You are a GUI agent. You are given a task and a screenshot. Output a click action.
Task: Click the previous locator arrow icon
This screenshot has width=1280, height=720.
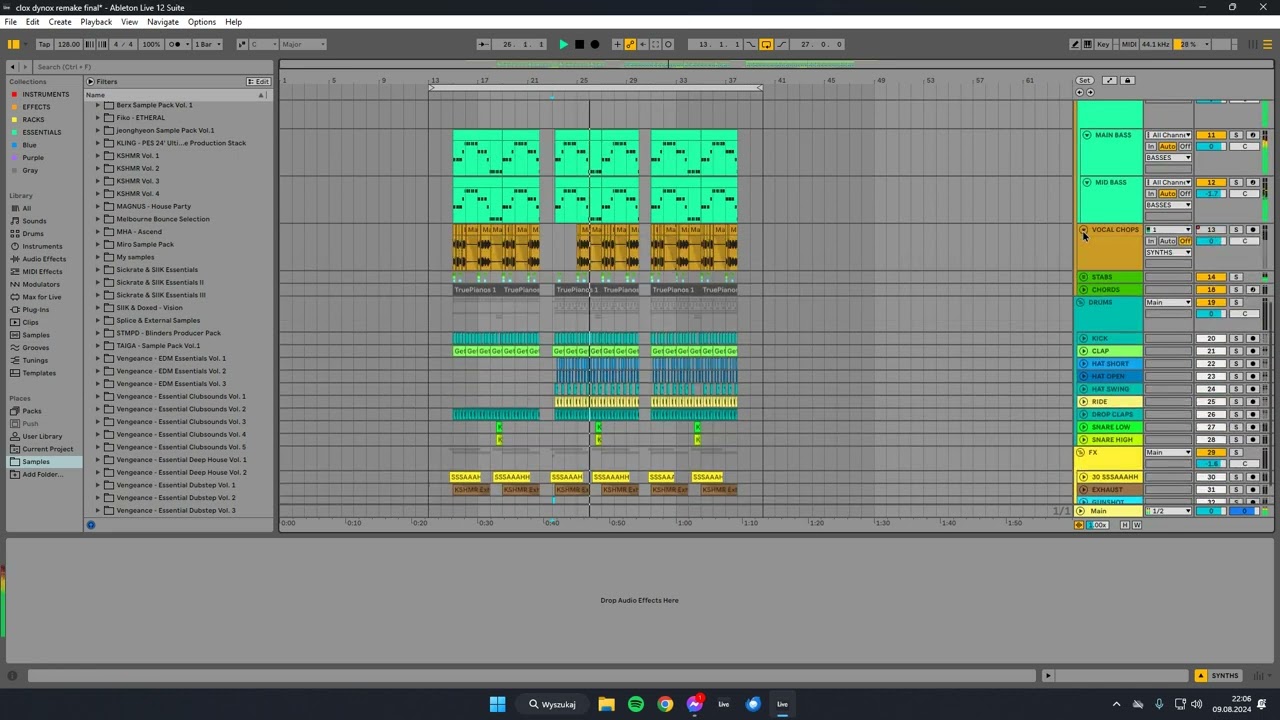(x=1079, y=93)
